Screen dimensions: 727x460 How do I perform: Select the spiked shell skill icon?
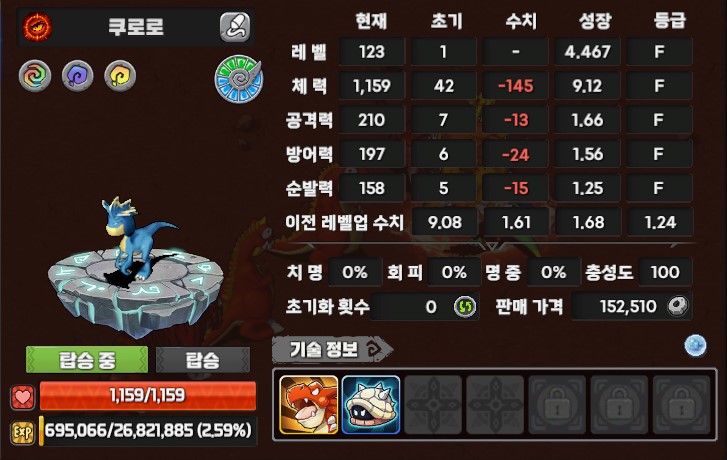click(x=371, y=405)
